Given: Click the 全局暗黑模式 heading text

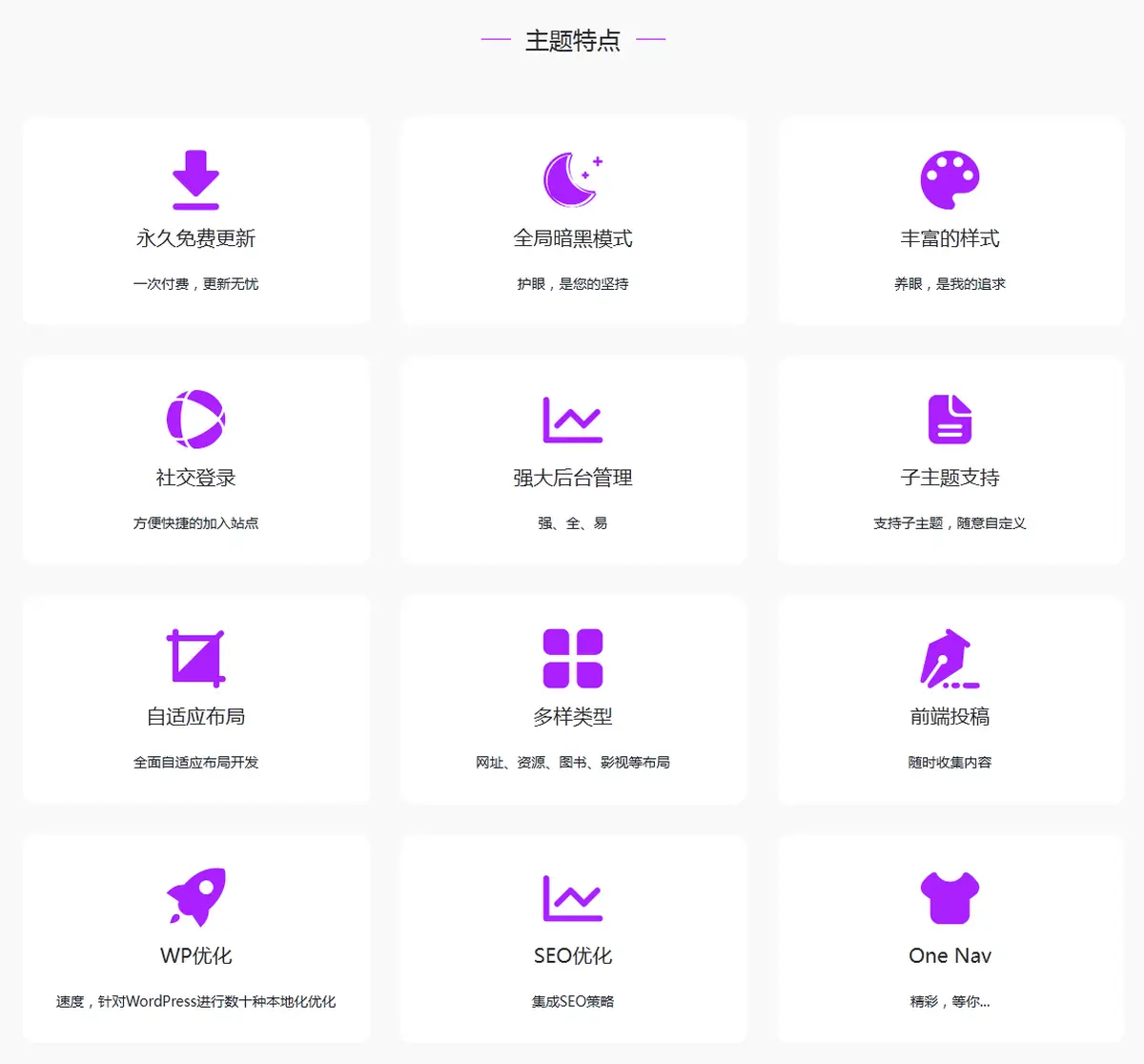Looking at the screenshot, I should pos(571,239).
